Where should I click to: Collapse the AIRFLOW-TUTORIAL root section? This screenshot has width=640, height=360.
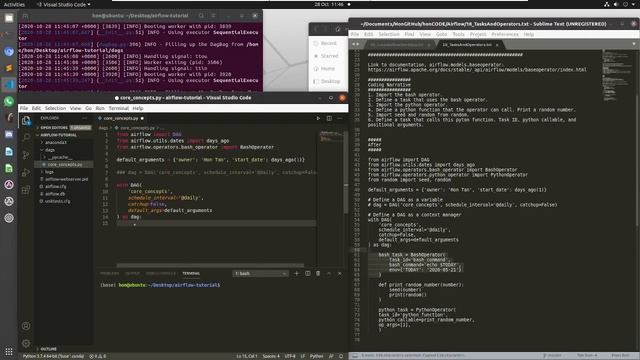click(57, 135)
